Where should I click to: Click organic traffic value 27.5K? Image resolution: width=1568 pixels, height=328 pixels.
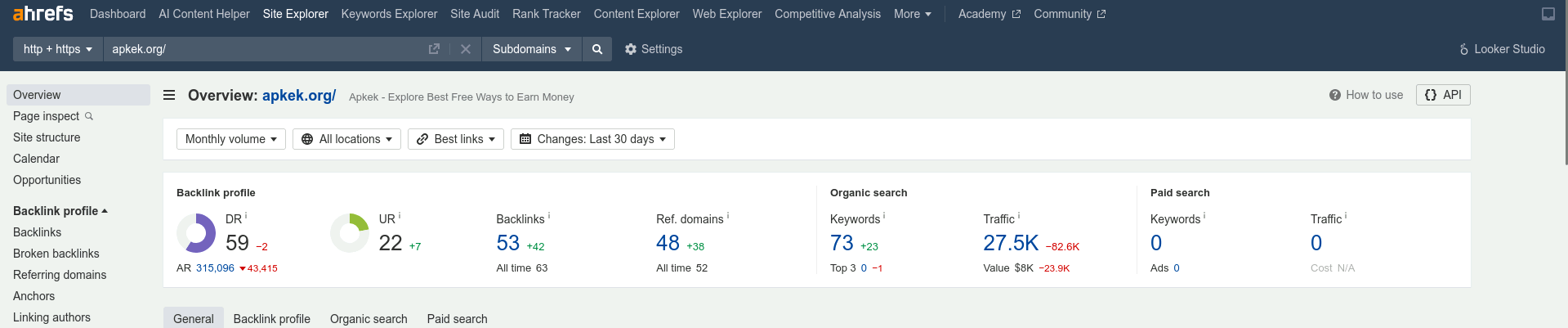click(1011, 243)
